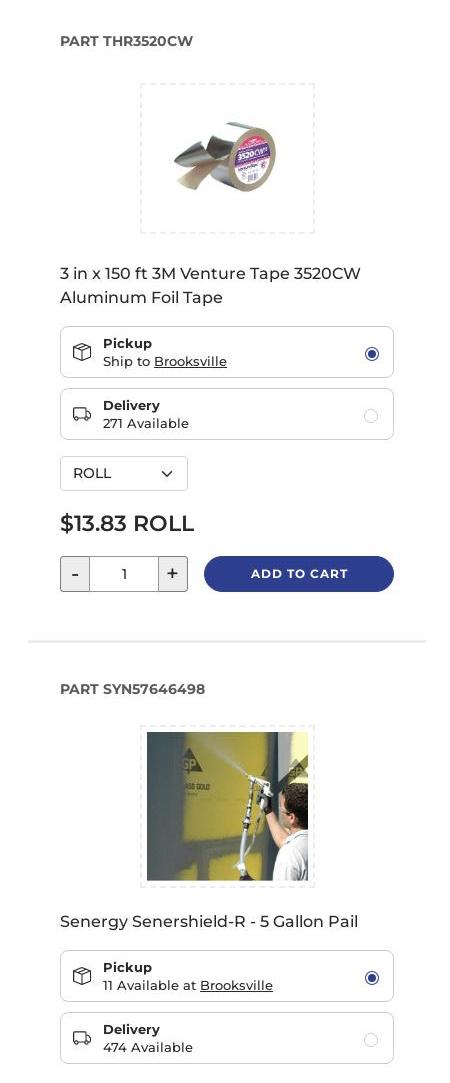The width and height of the screenshot is (450, 1083).
Task: Open the ROLL unit dropdown
Action: coord(124,474)
